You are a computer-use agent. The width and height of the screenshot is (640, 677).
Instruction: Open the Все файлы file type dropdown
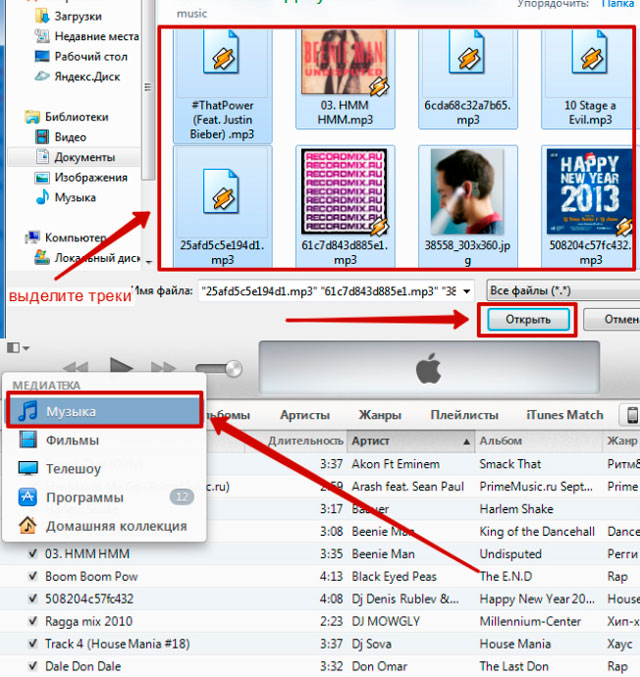coord(560,290)
